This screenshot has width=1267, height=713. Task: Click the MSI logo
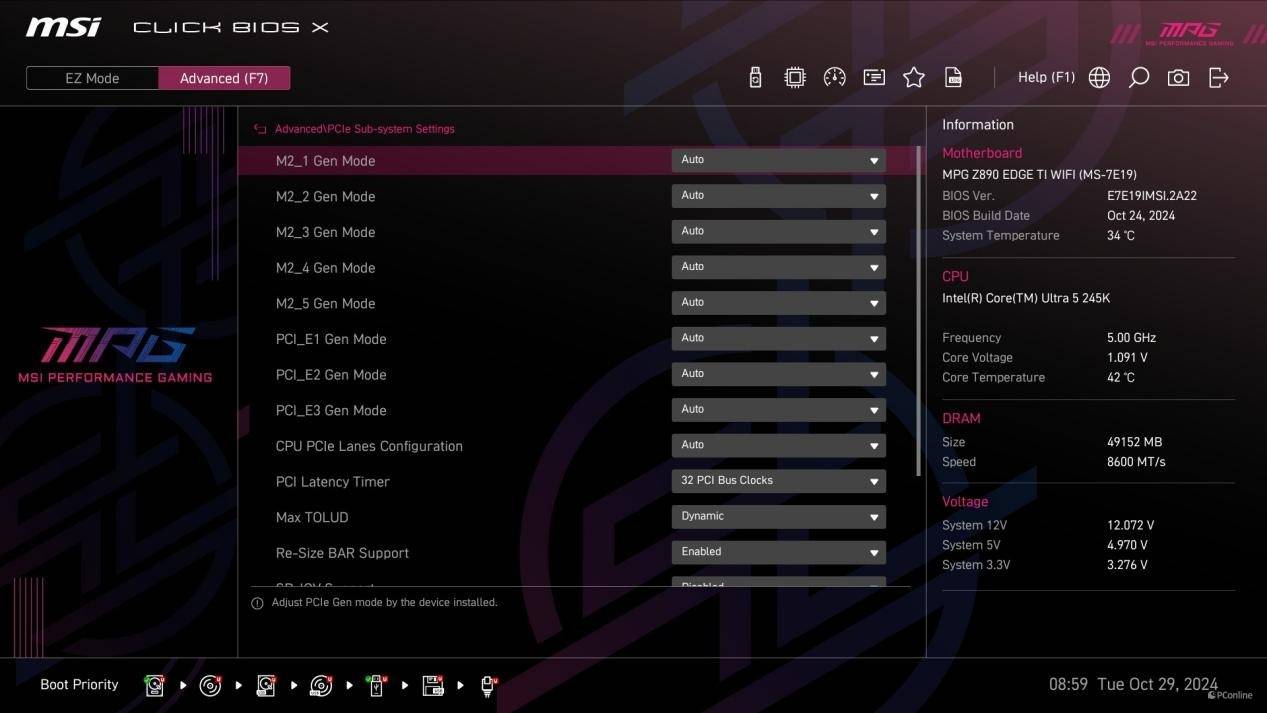[x=64, y=27]
